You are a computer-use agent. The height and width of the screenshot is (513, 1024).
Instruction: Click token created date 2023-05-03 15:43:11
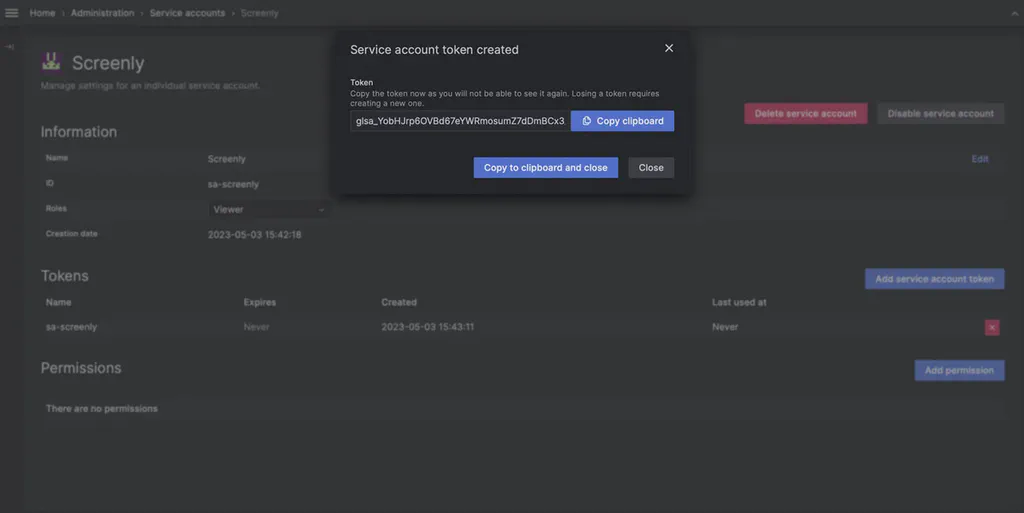(428, 327)
